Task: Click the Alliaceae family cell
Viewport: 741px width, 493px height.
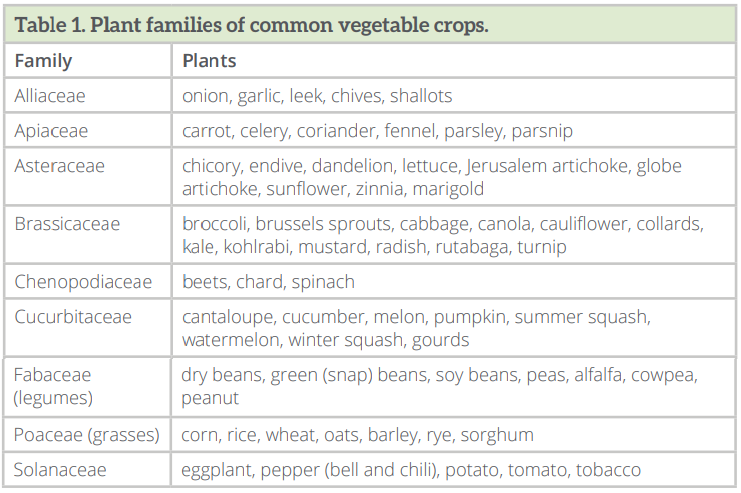Action: [50, 96]
